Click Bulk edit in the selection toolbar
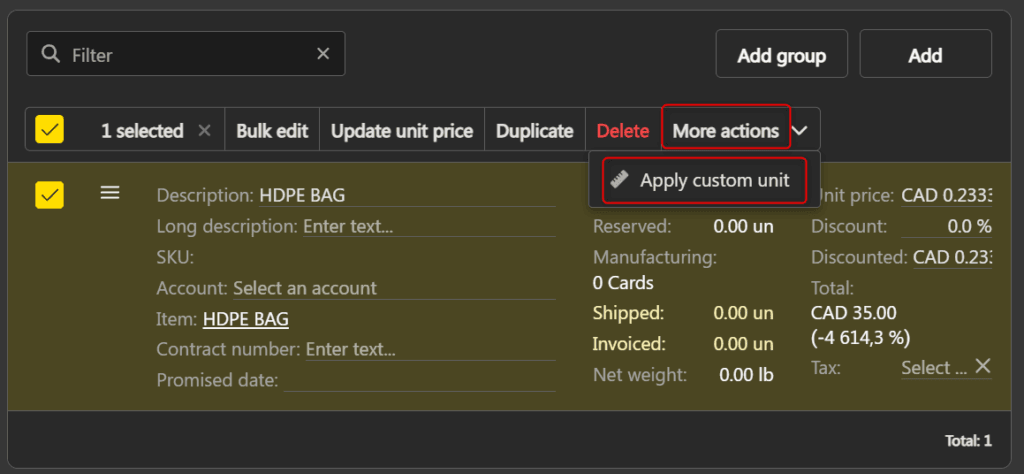 pyautogui.click(x=272, y=131)
